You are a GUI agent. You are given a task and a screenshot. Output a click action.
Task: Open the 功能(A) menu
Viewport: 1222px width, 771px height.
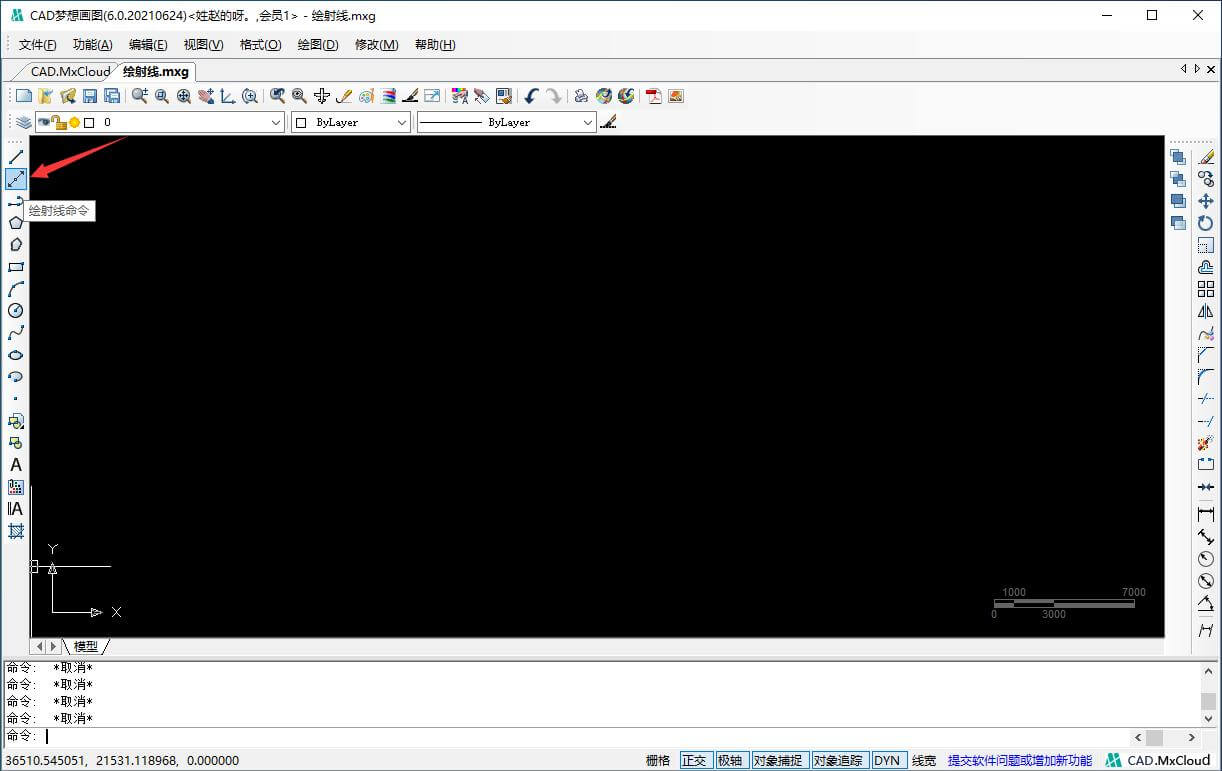(x=93, y=45)
